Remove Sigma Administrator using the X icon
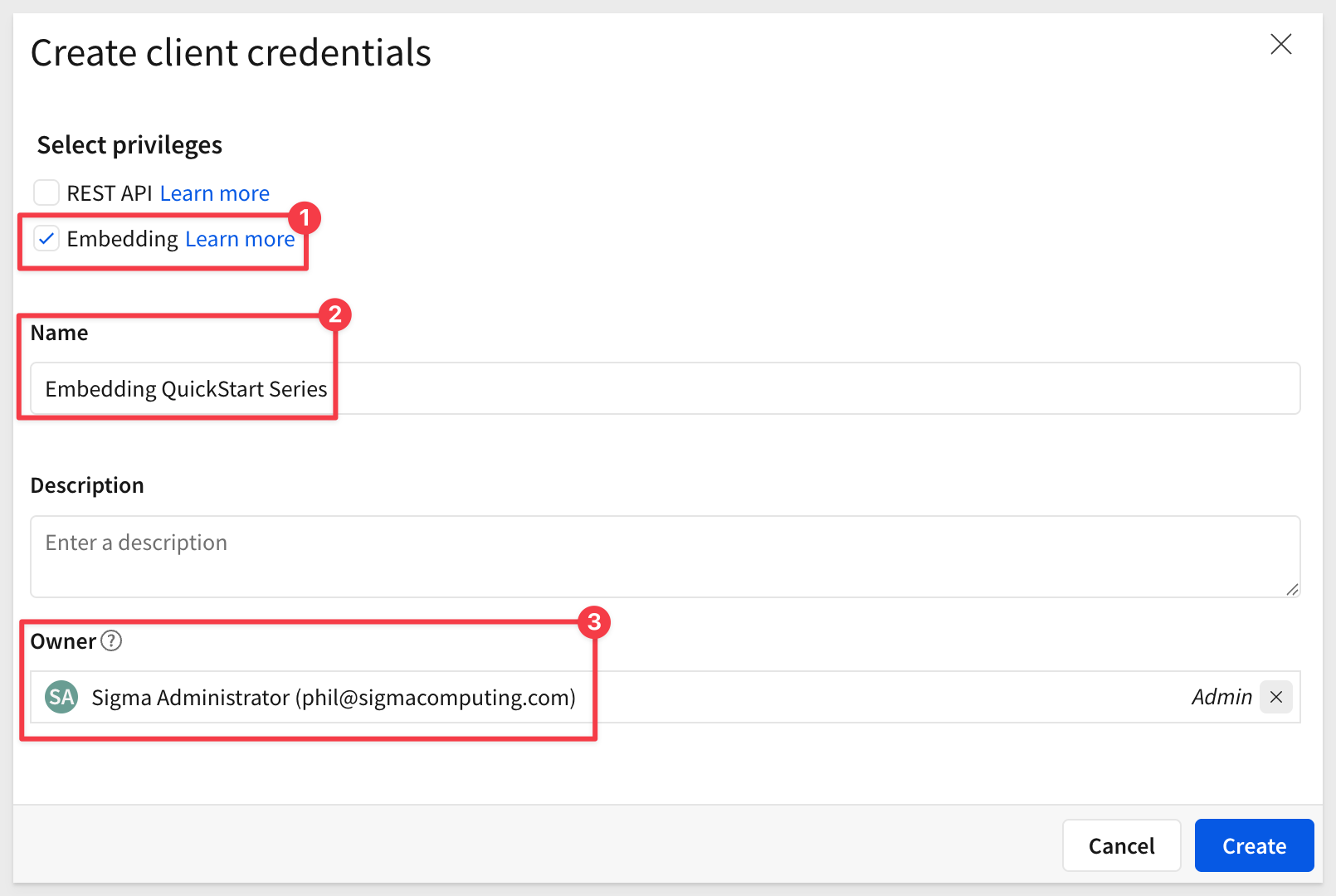 click(1276, 697)
